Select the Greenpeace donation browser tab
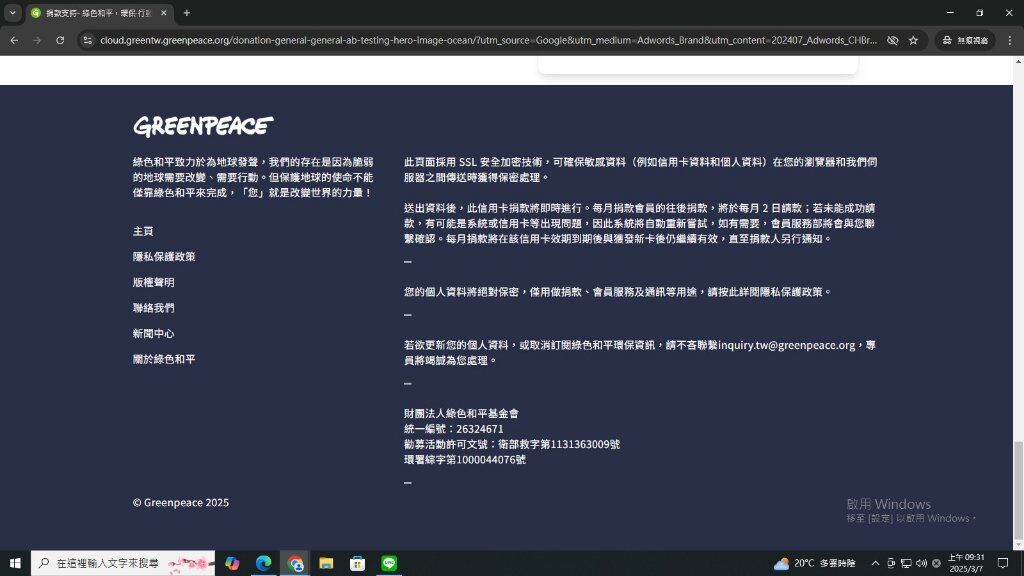1024x576 pixels. pyautogui.click(x=99, y=13)
